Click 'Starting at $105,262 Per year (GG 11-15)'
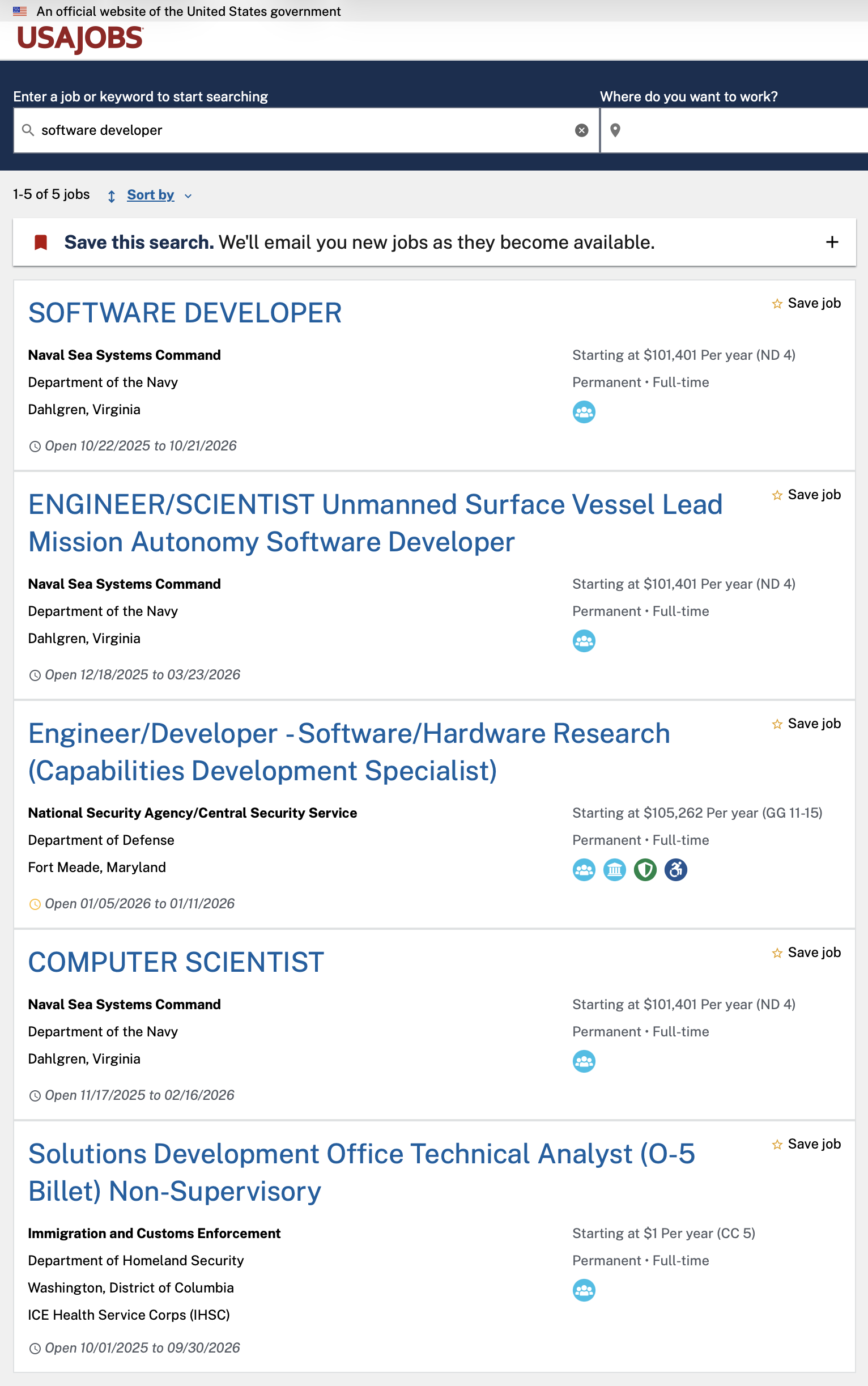The width and height of the screenshot is (868, 1386). pyautogui.click(x=697, y=813)
